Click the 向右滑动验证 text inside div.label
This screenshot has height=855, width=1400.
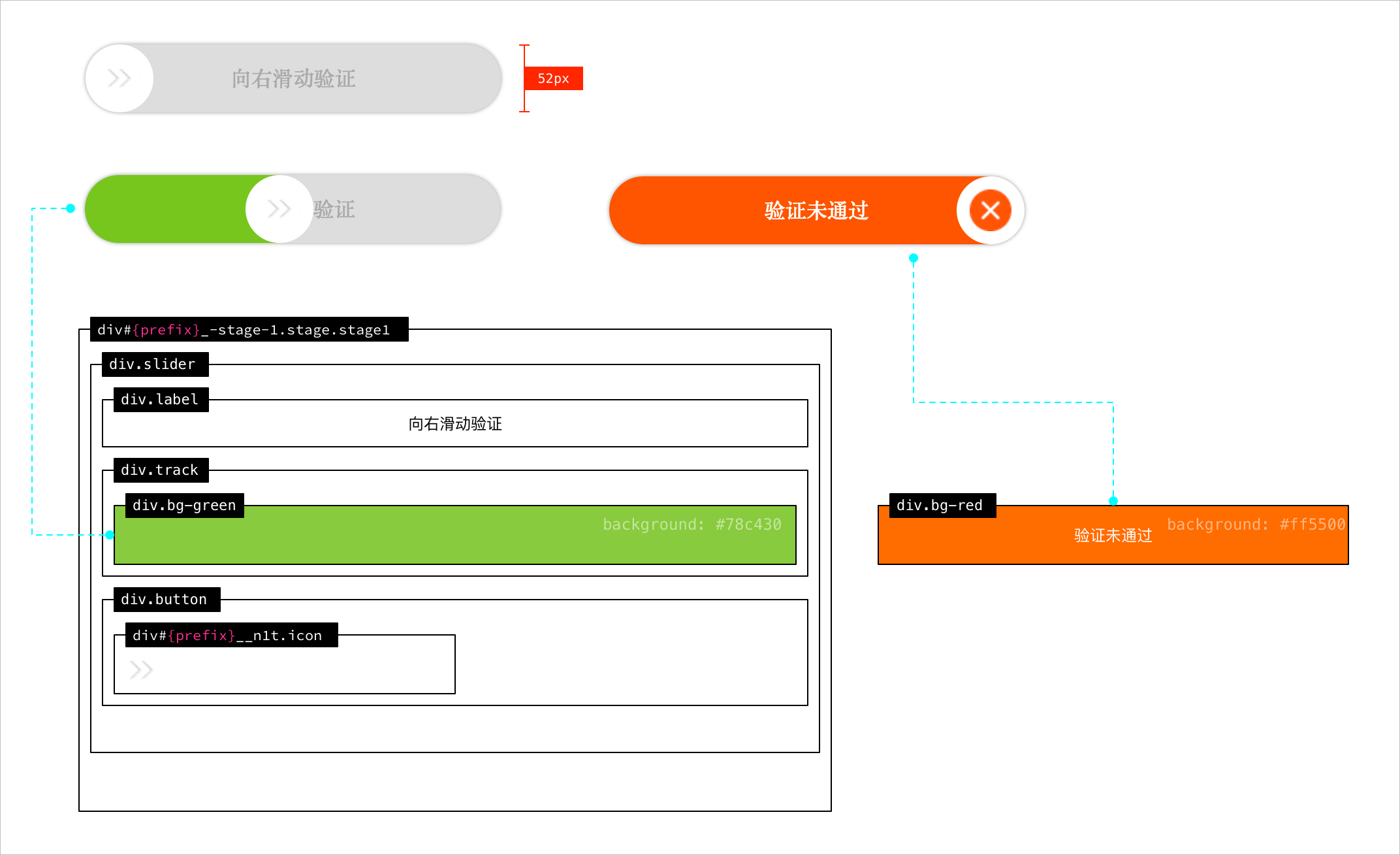[454, 423]
